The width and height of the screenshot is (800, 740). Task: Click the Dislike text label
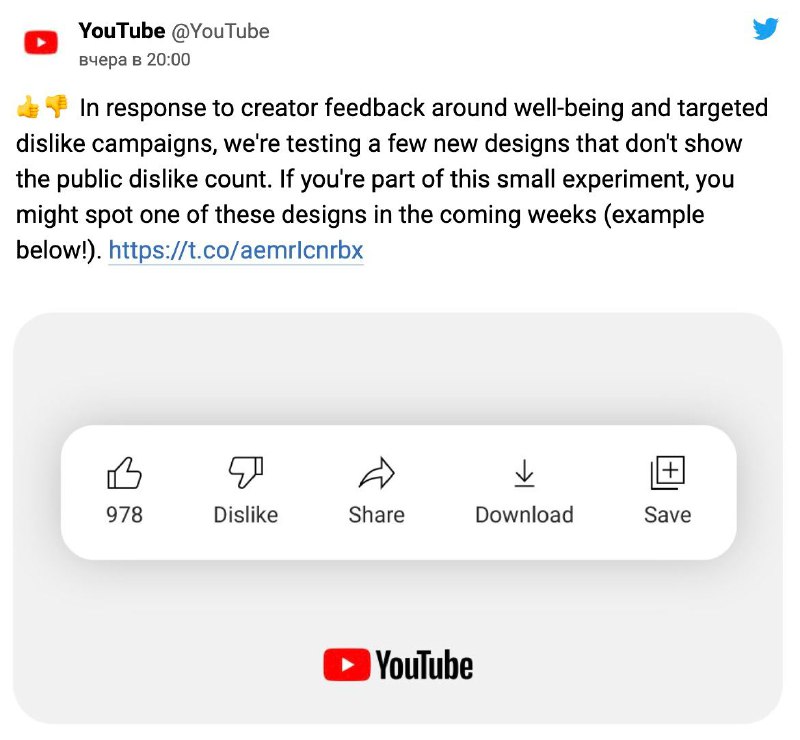pos(245,514)
